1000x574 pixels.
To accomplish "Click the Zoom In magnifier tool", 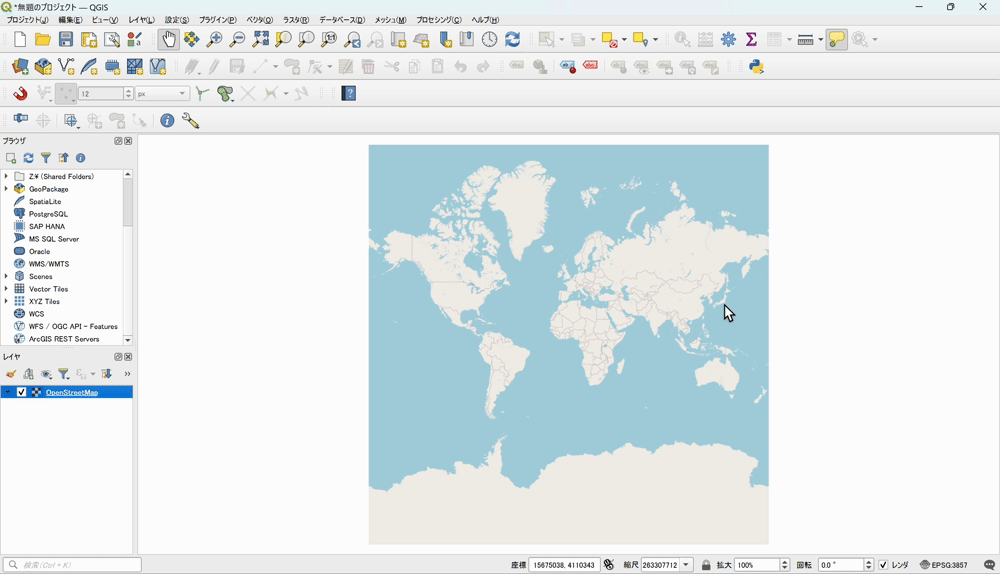I will point(214,40).
